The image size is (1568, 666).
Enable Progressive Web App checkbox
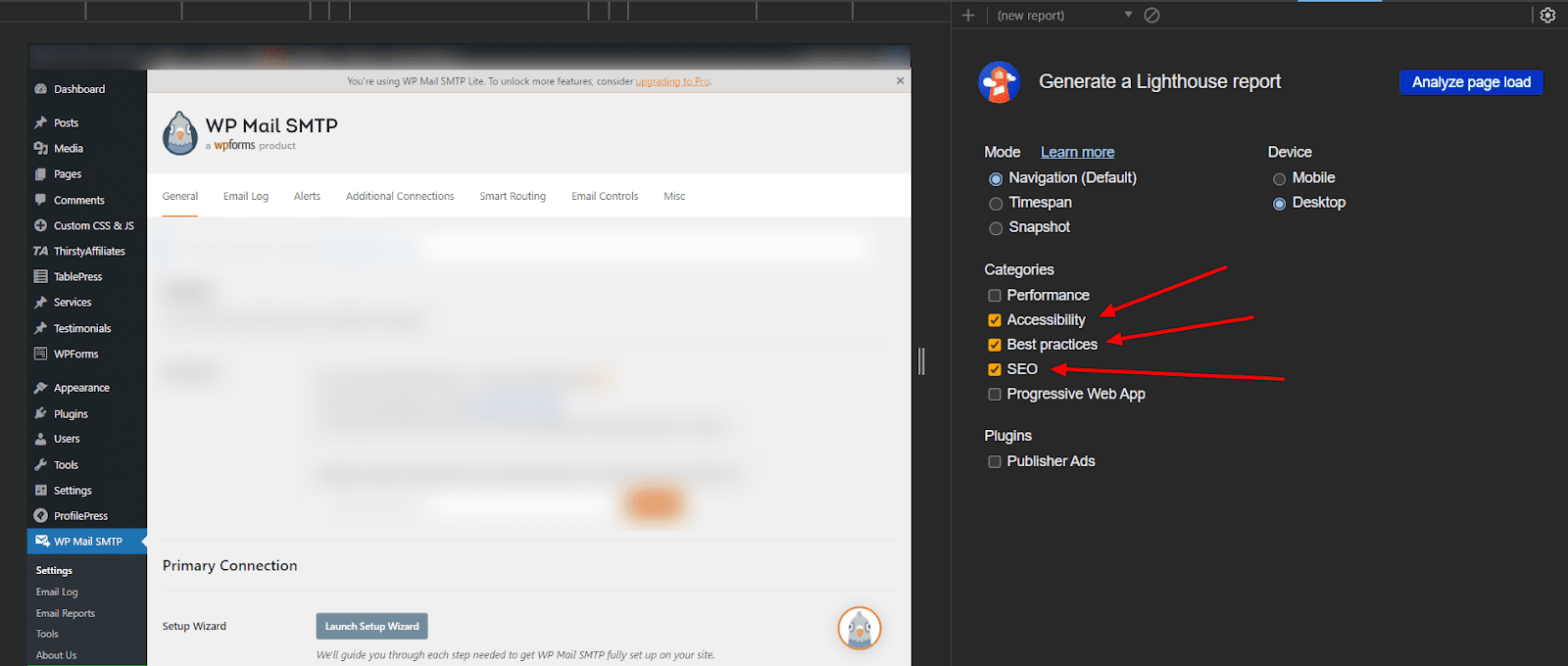pos(995,394)
